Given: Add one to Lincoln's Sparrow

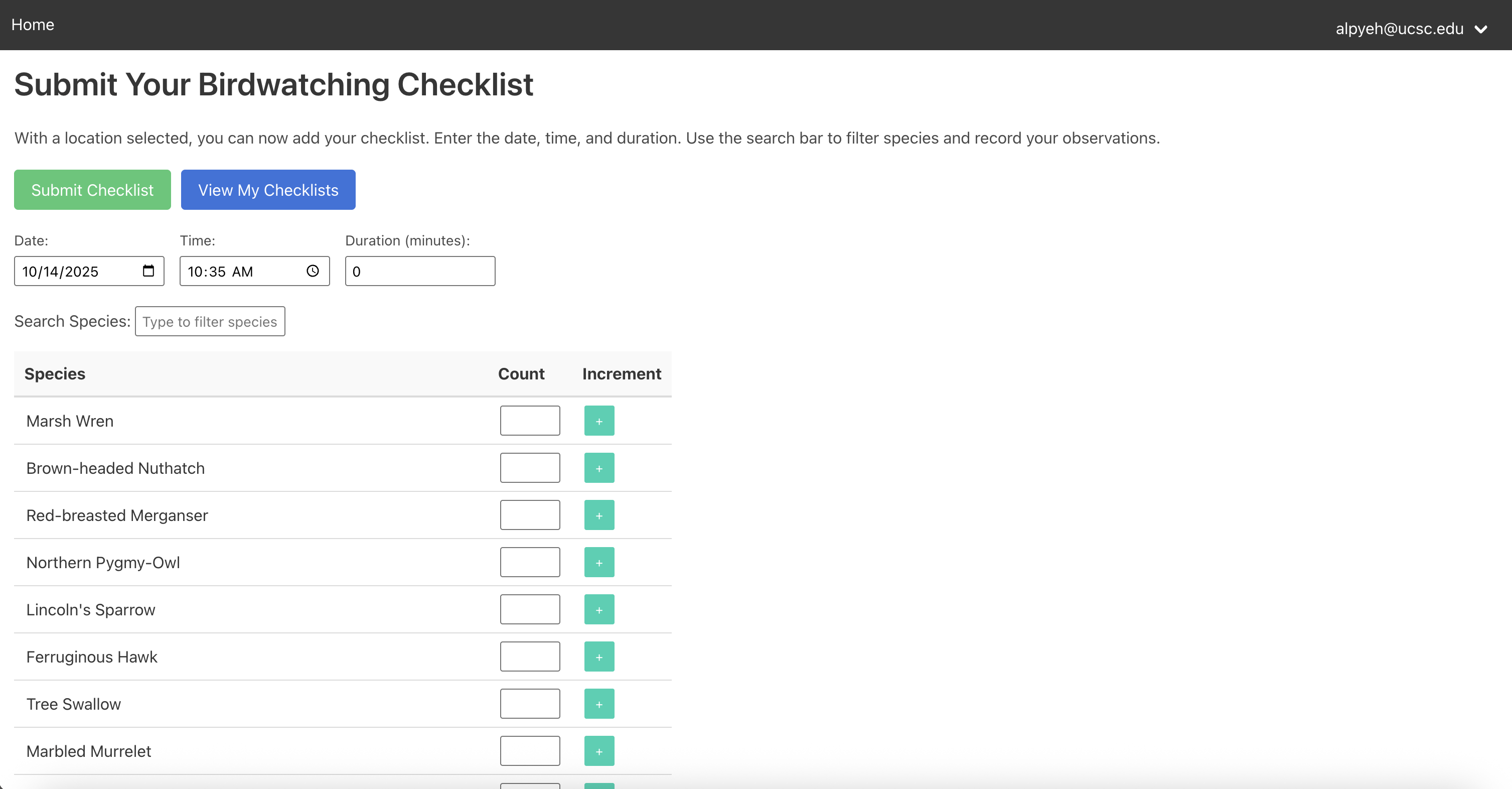Looking at the screenshot, I should pos(598,609).
